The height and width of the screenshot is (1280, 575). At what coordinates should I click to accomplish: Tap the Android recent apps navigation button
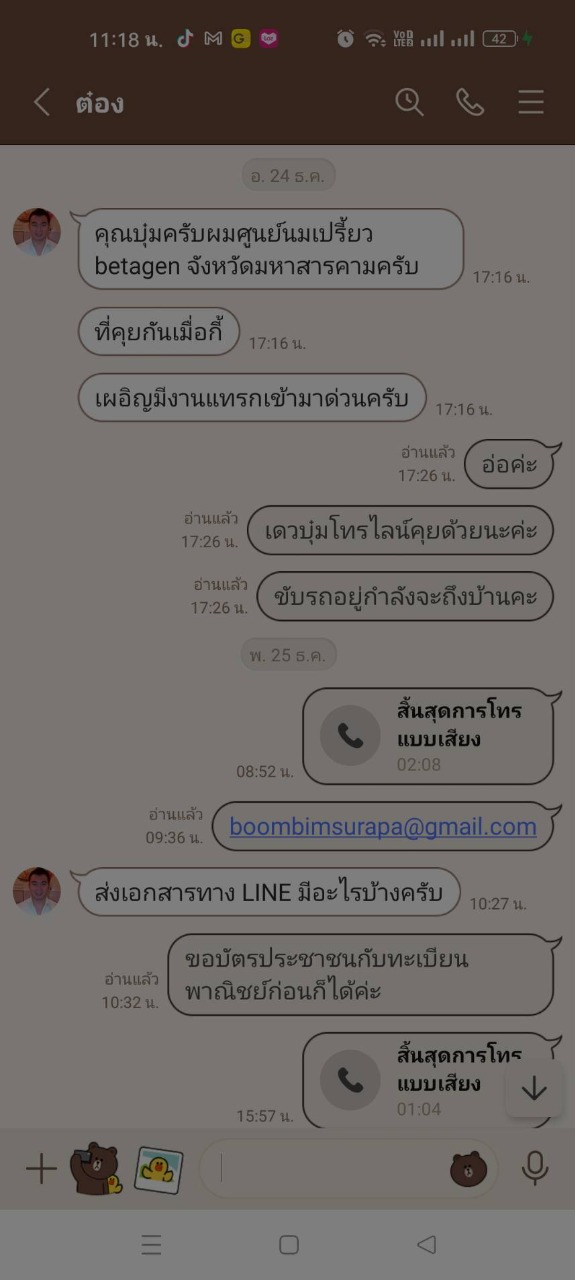pyautogui.click(x=151, y=1244)
